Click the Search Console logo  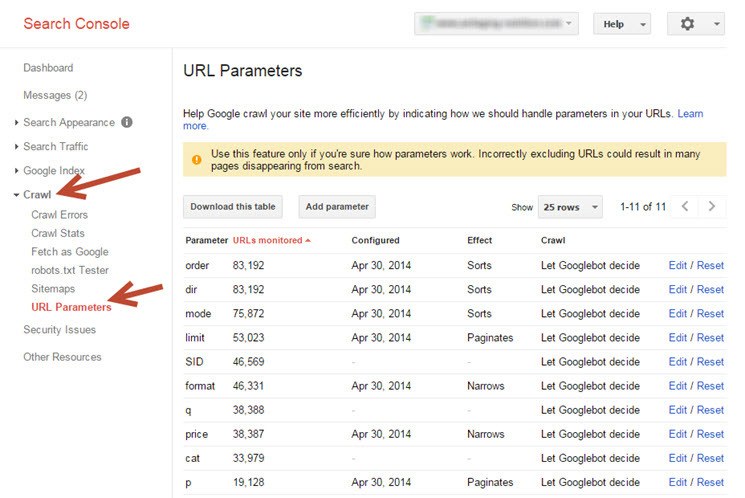pyautogui.click(x=76, y=24)
